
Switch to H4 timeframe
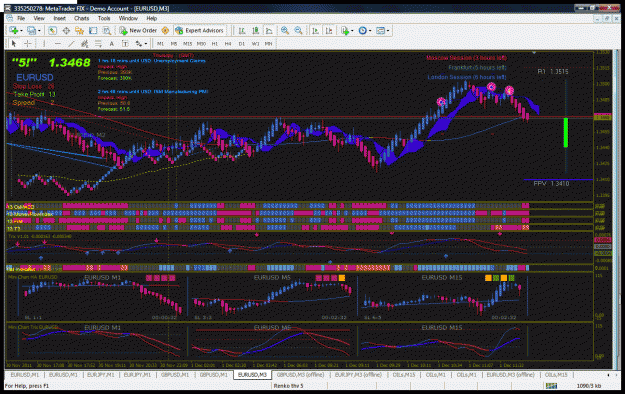tap(228, 44)
